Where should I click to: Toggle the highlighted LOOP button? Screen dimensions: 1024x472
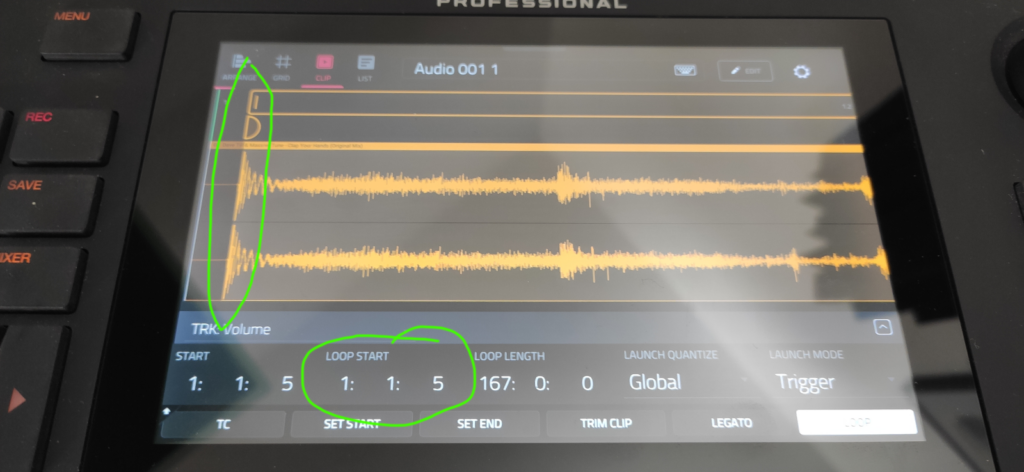(857, 422)
